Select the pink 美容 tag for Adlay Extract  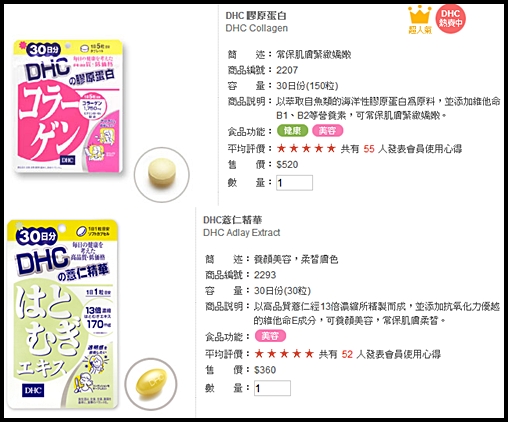pos(270,336)
